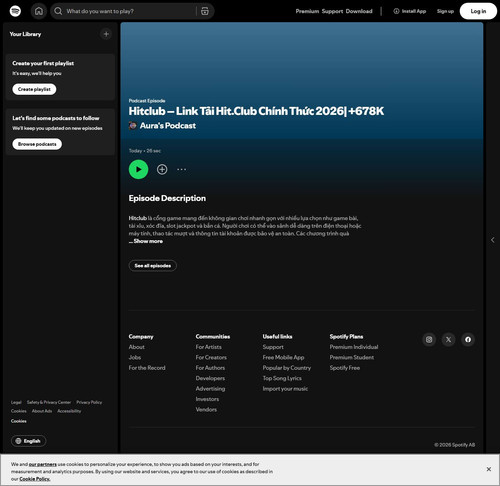The width and height of the screenshot is (500, 486).
Task: Expand the right side panel arrow
Action: pos(492,240)
